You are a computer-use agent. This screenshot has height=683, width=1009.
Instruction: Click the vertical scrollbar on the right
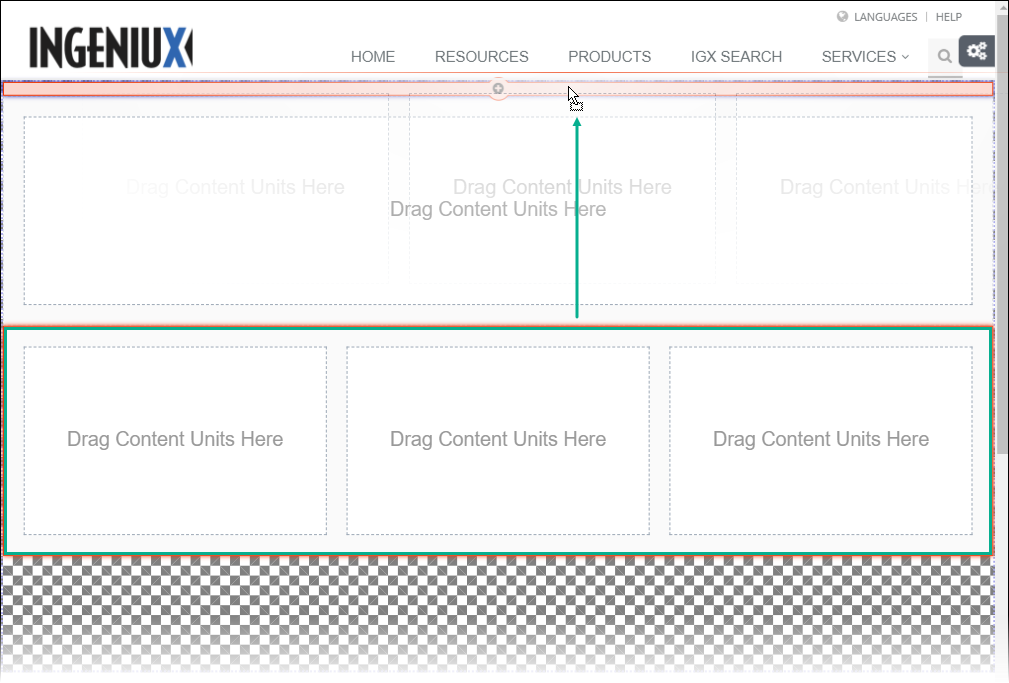coord(1002,232)
